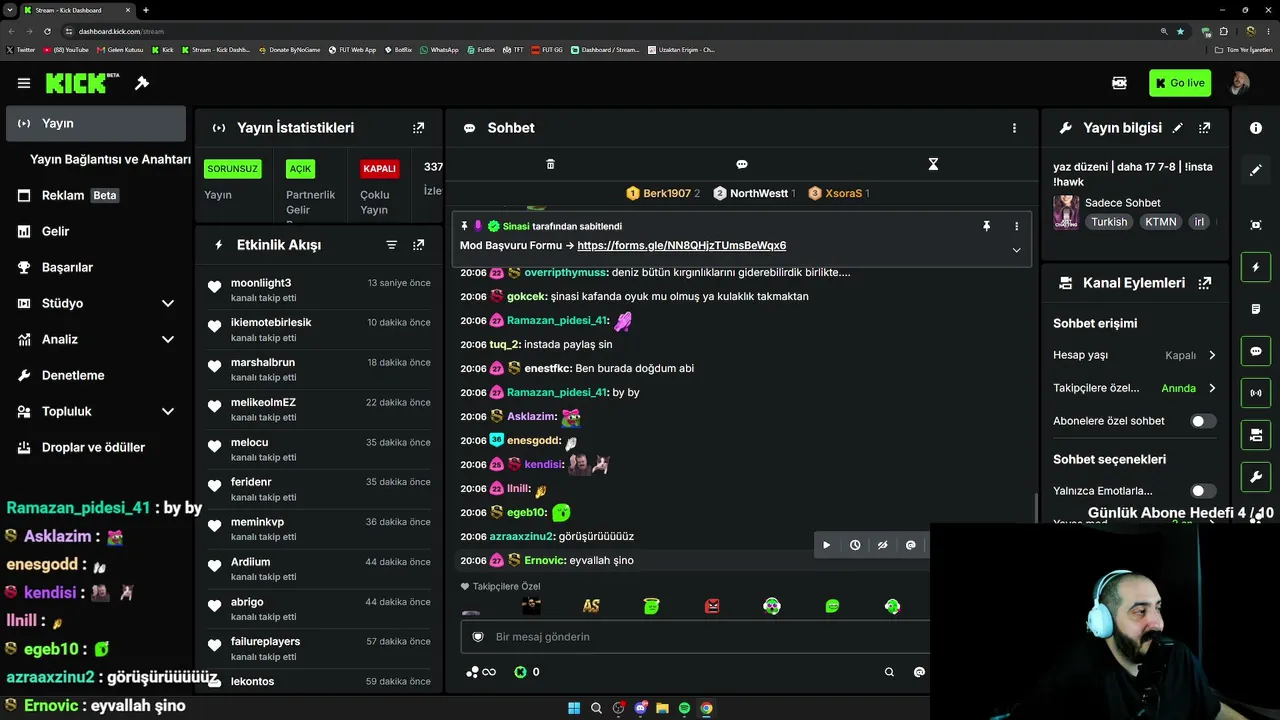Click the wrench icon in right sidebar
The width and height of the screenshot is (1280, 720).
tap(1256, 476)
